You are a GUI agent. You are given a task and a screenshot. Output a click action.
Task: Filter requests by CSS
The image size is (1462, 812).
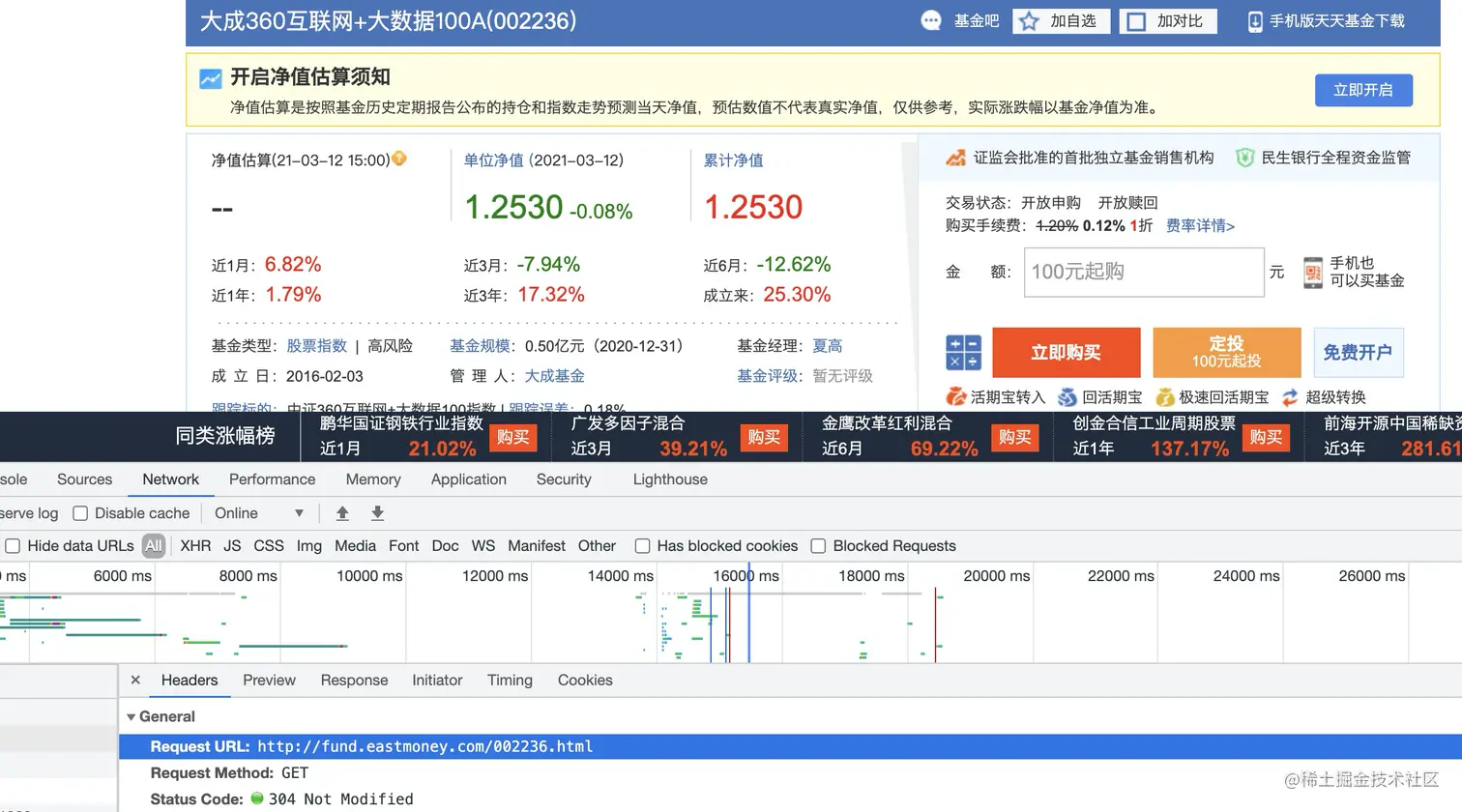269,546
